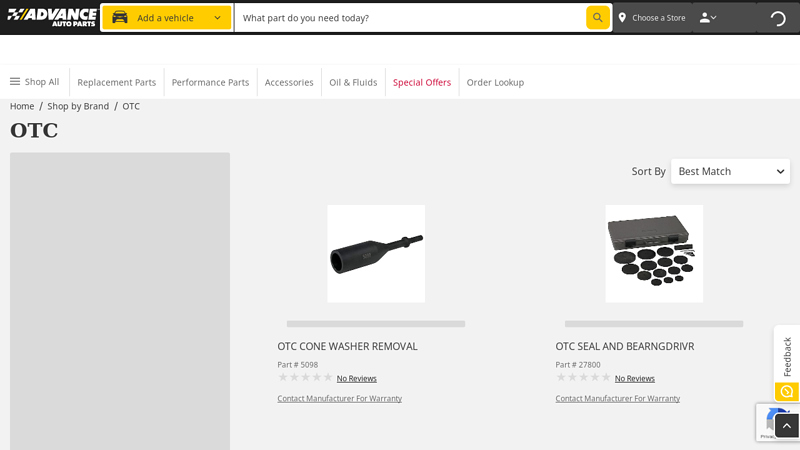Open the Replacement Parts menu
The width and height of the screenshot is (800, 450).
(116, 82)
